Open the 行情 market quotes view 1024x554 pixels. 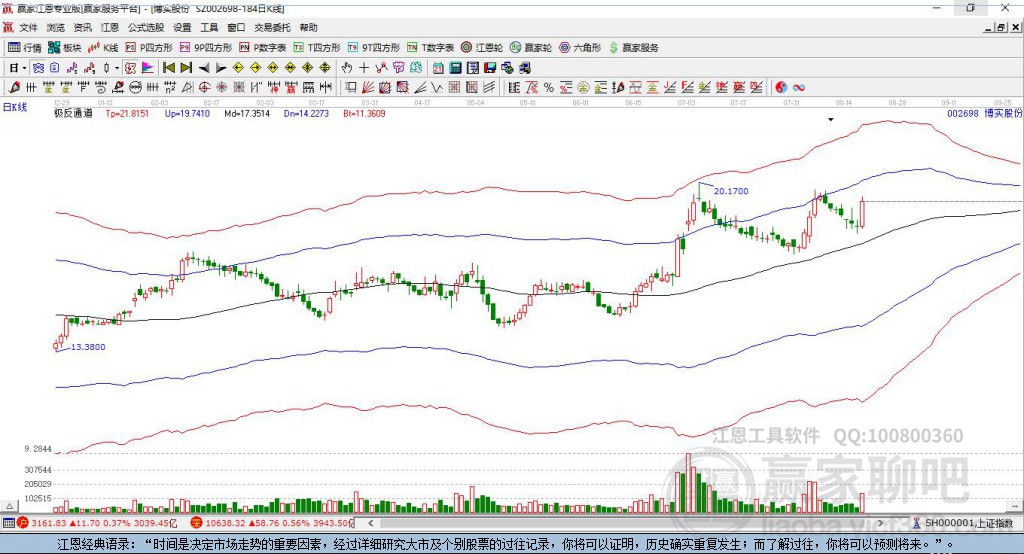pos(25,48)
